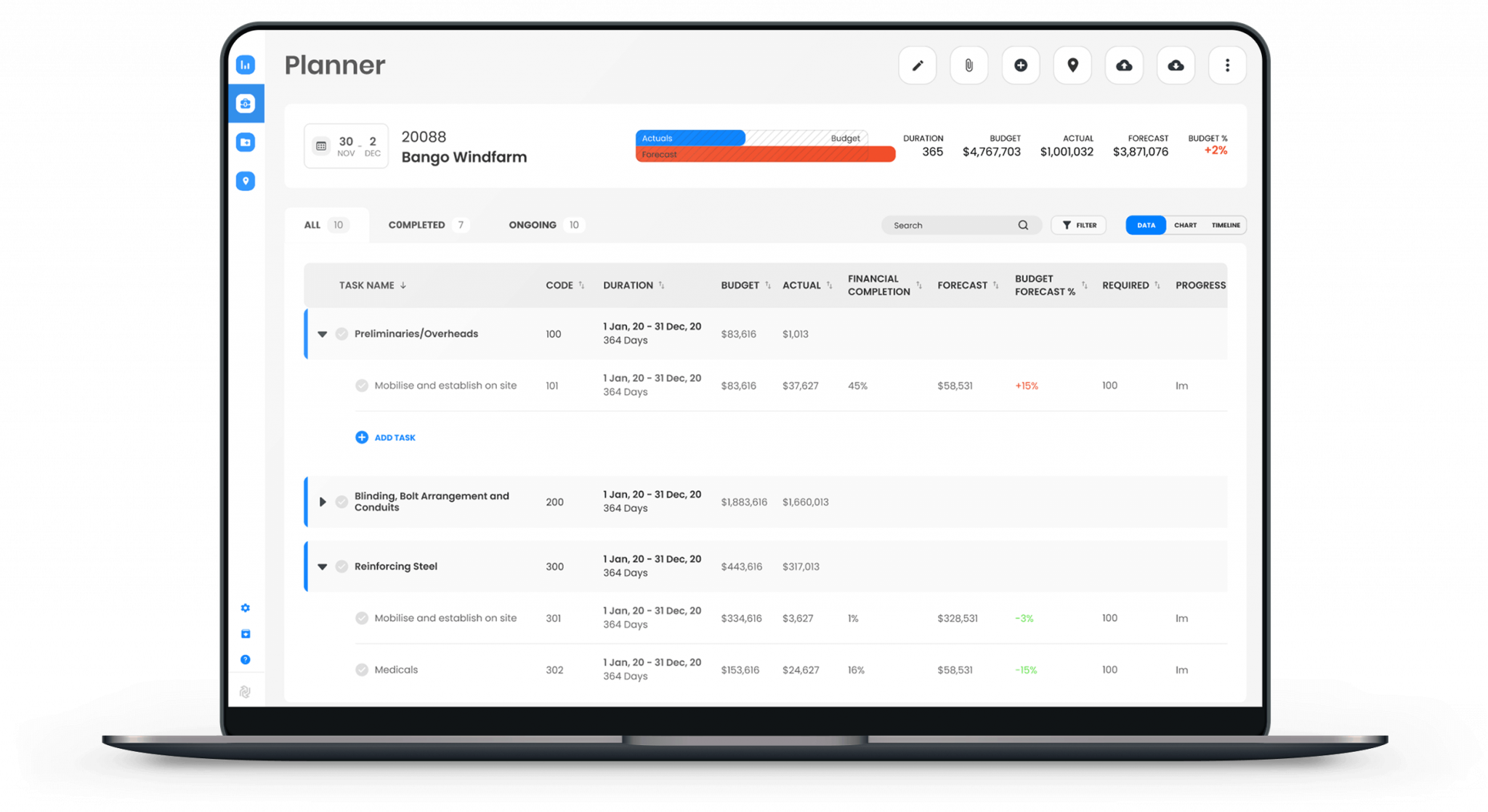This screenshot has height=812, width=1488.
Task: Open the location pin tool in the toolbar
Action: (x=1072, y=65)
